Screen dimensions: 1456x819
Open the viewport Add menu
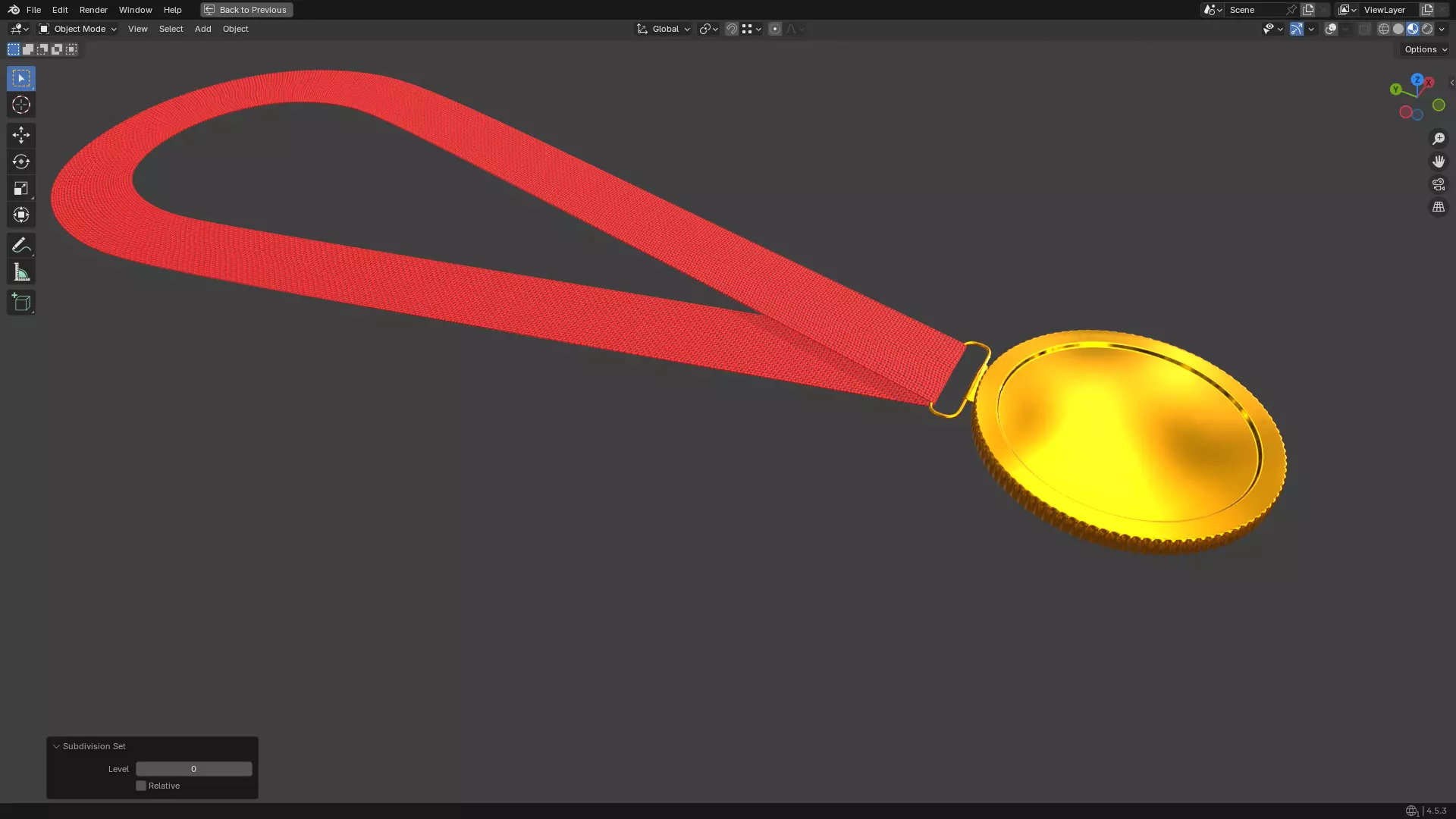click(x=202, y=29)
